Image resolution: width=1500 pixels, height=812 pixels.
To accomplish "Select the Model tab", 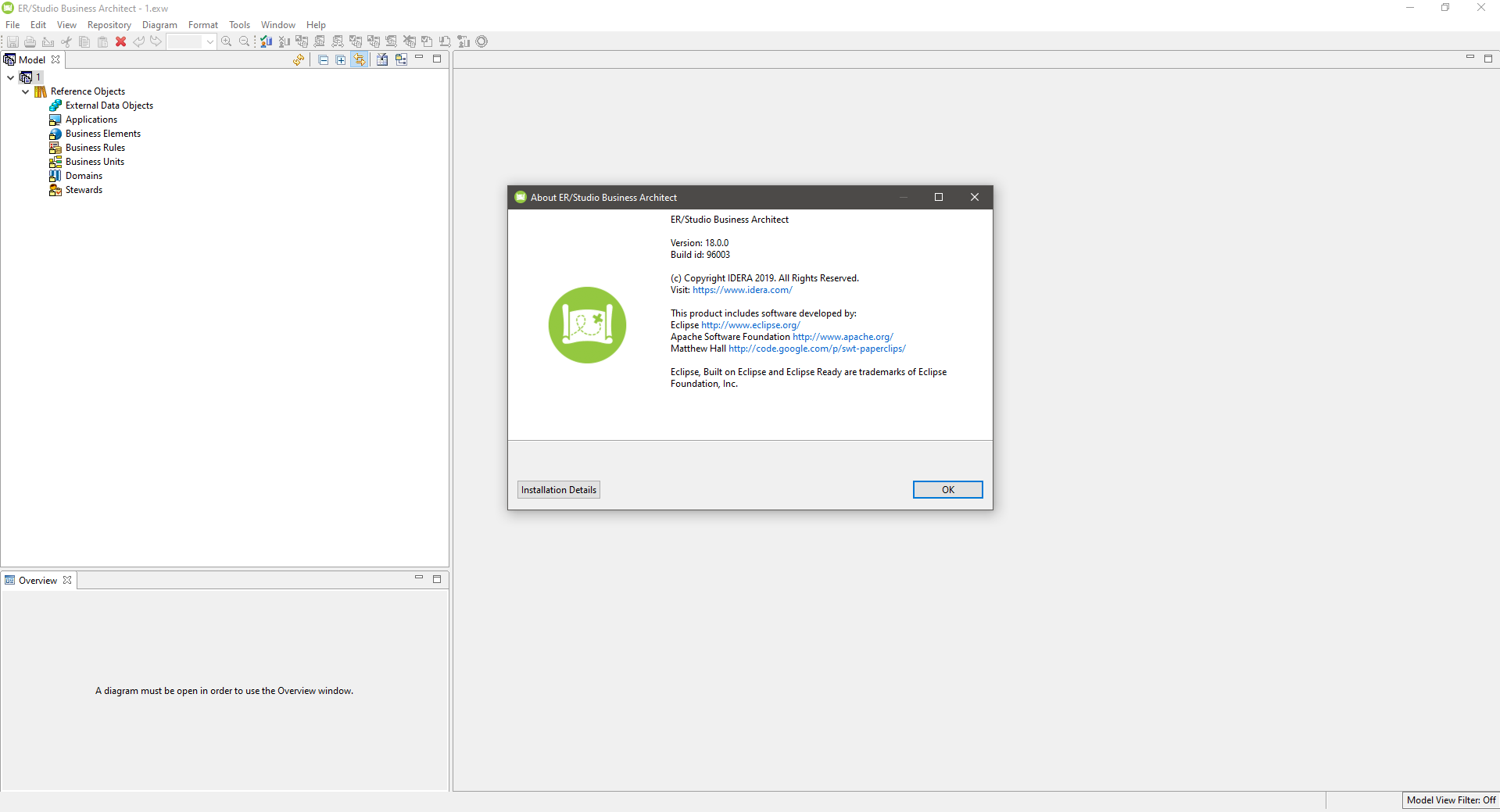I will pos(32,59).
